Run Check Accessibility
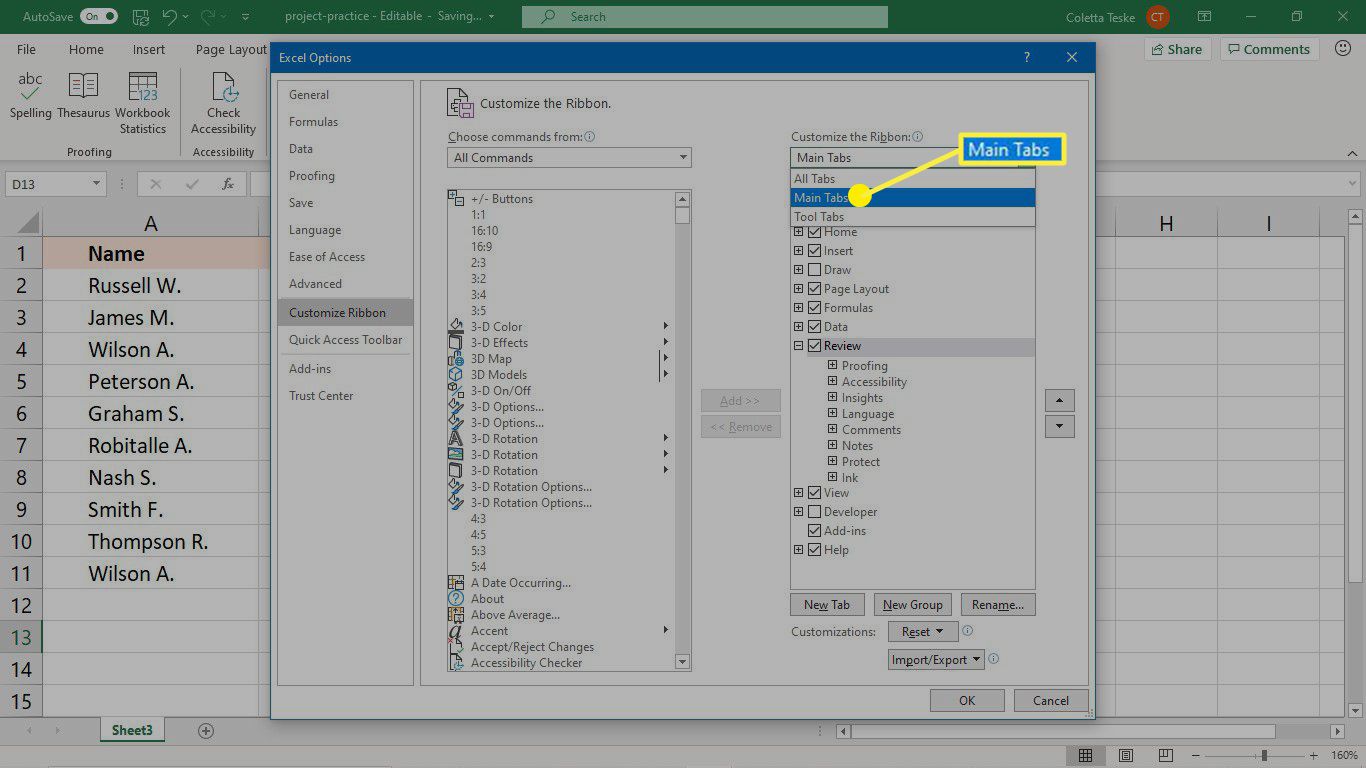Screen dimensions: 1366x768 (x=224, y=103)
